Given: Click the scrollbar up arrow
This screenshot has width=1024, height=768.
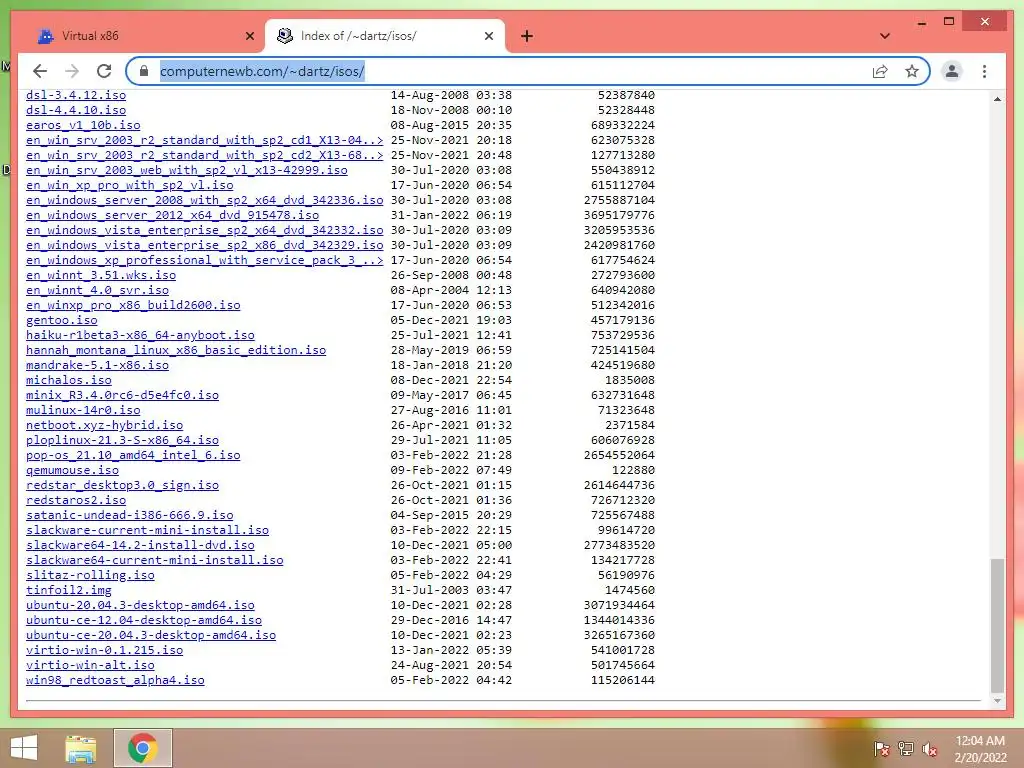Looking at the screenshot, I should (x=997, y=99).
